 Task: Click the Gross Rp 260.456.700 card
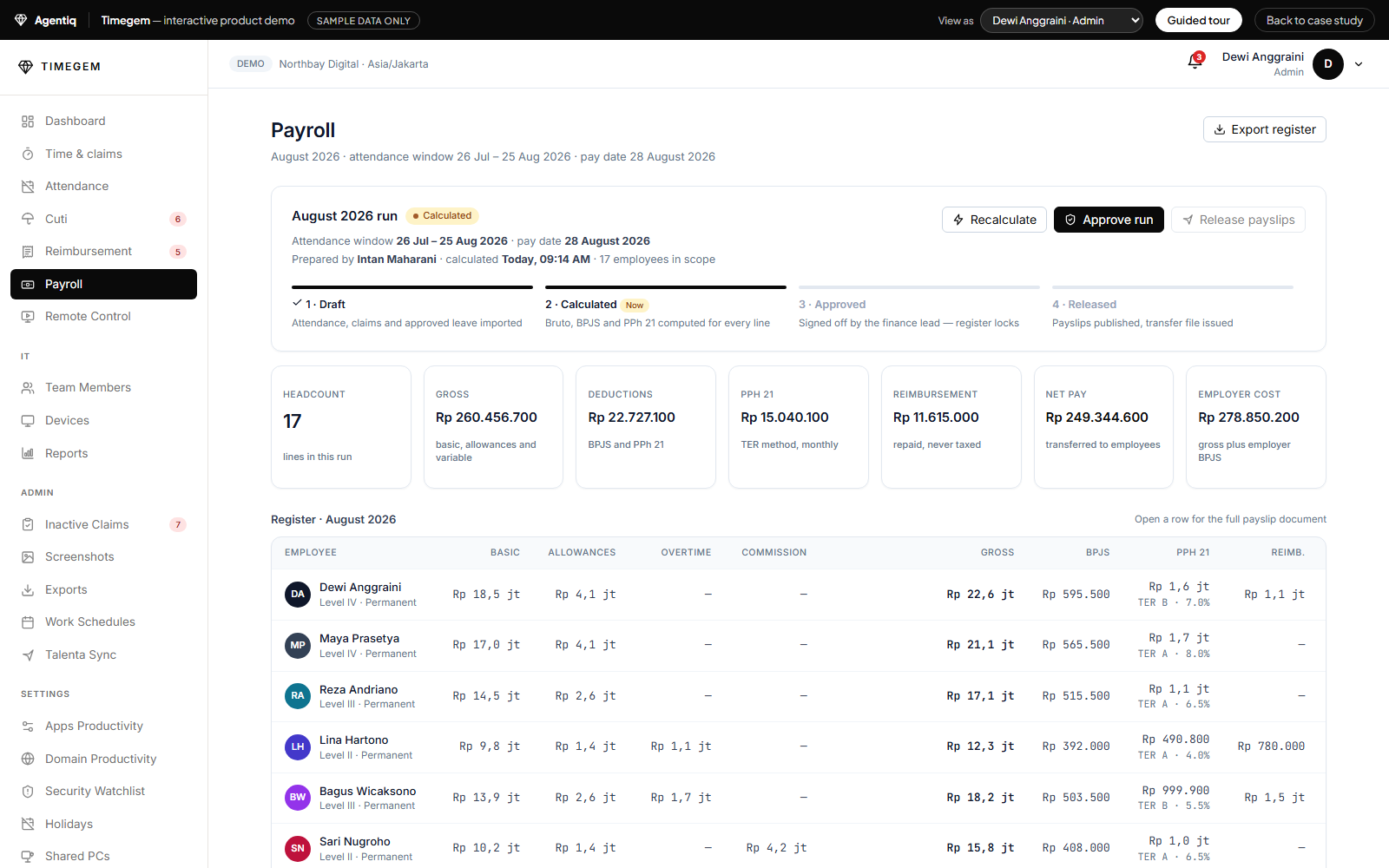pos(493,427)
